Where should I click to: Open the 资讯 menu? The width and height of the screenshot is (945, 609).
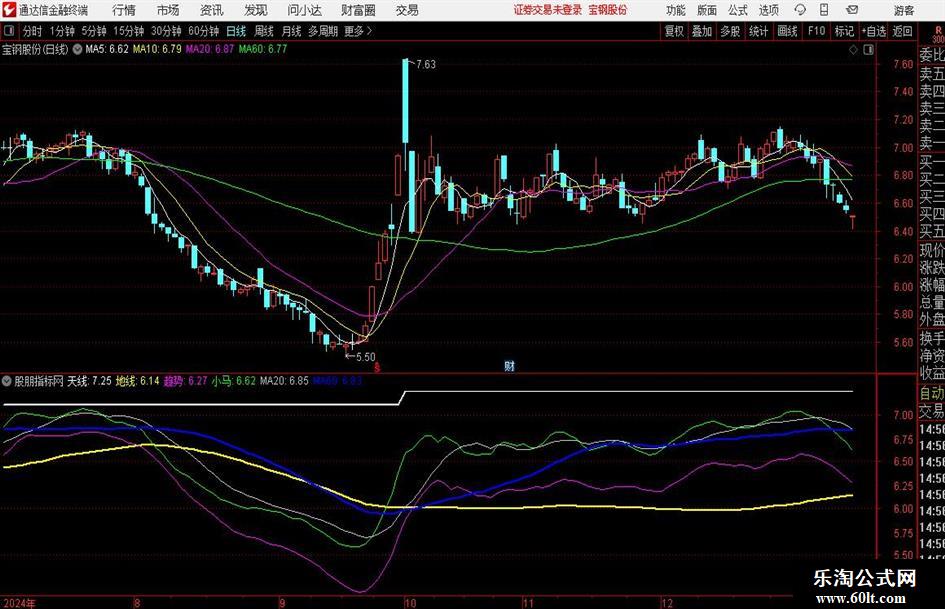(x=212, y=10)
